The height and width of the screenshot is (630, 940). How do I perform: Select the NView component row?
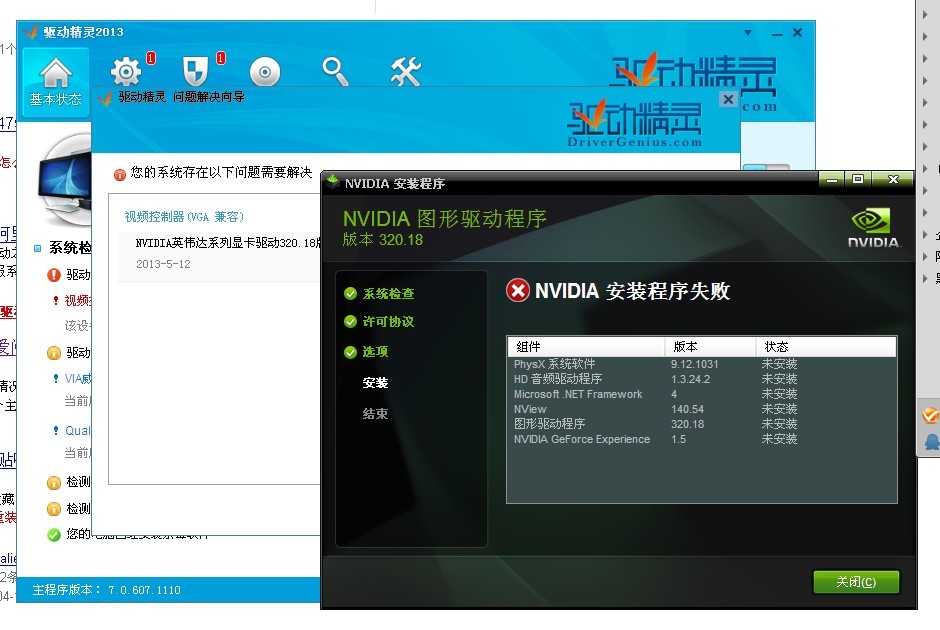(x=701, y=409)
